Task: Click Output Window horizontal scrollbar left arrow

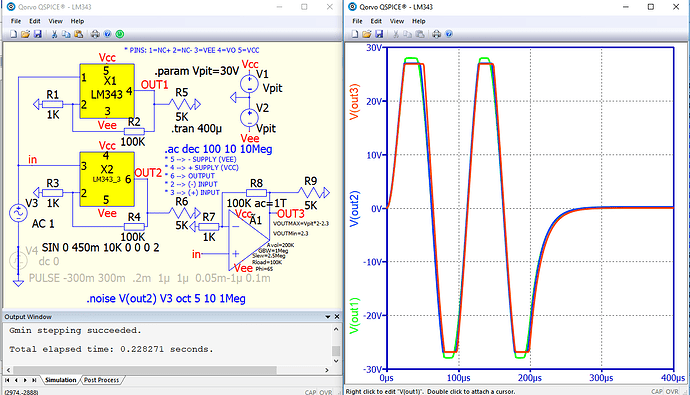Action: 7,370
